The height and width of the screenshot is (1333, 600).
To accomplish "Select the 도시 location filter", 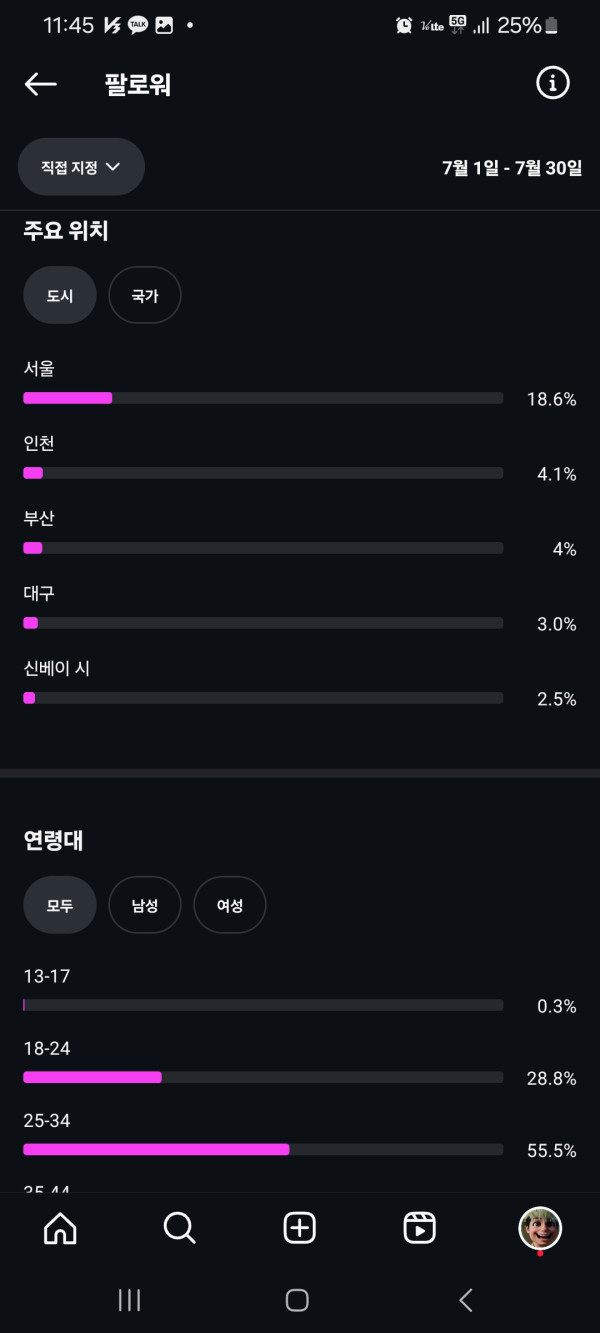I will (x=60, y=295).
